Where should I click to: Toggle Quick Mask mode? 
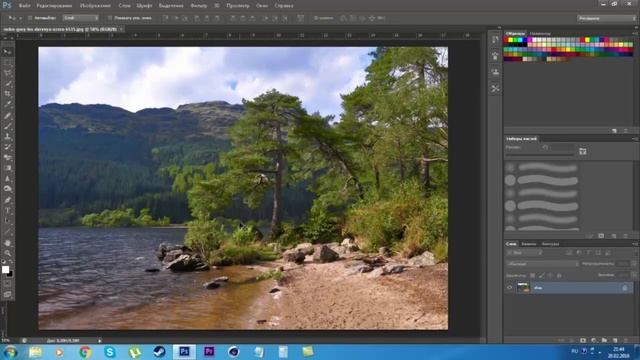(7, 284)
